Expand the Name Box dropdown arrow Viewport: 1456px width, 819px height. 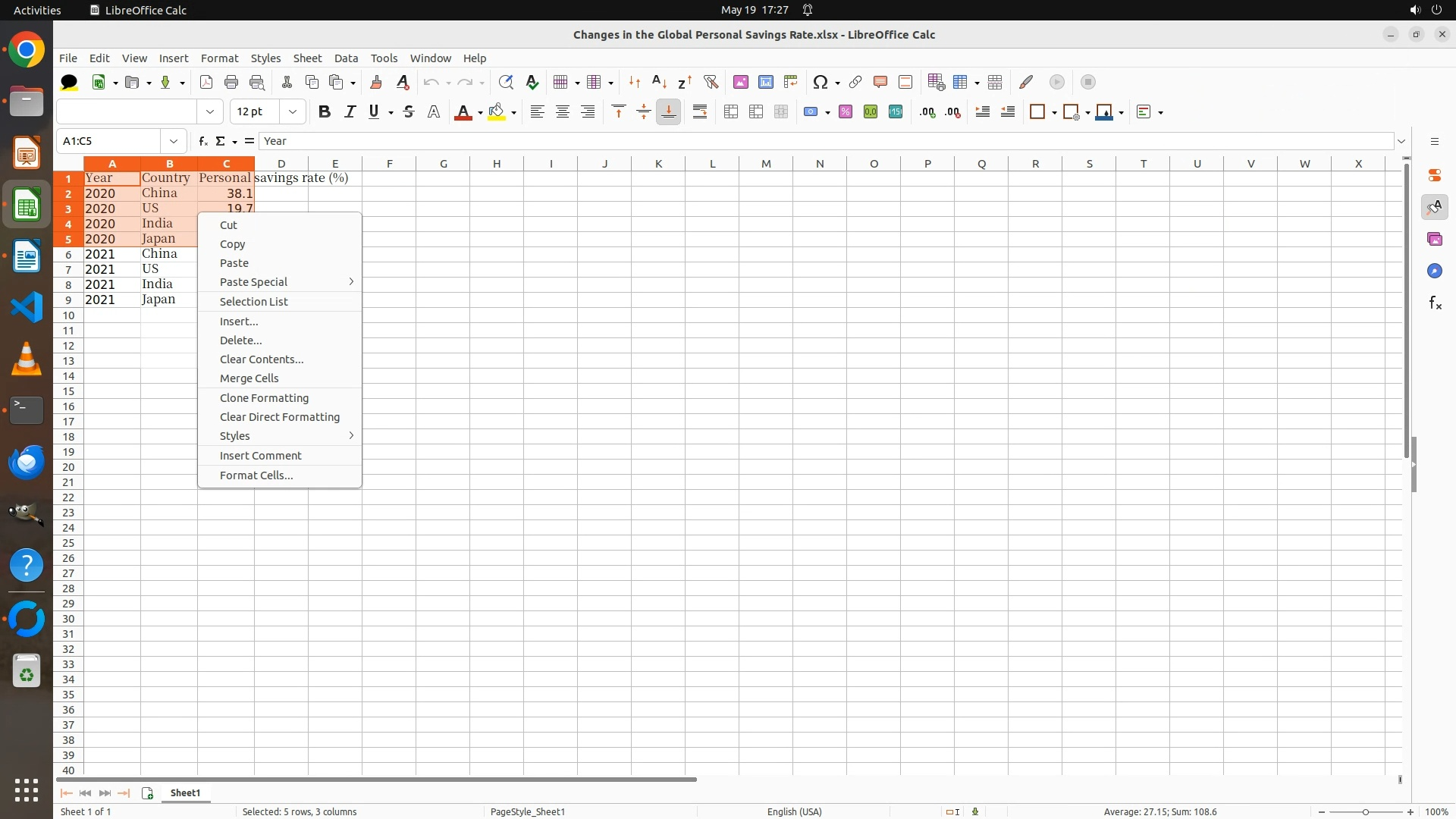click(x=174, y=141)
